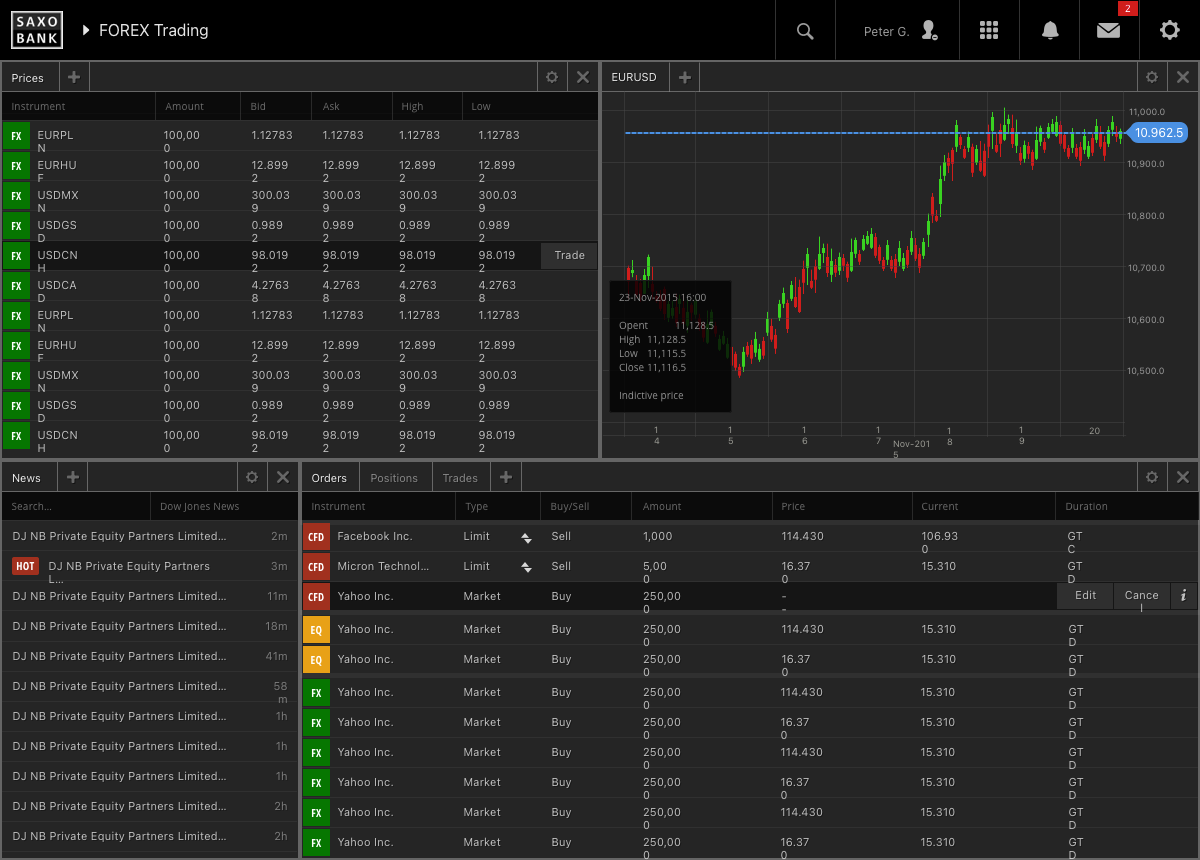Change Micron Technology order type arrows
Screen dimensions: 1200x860
point(526,567)
